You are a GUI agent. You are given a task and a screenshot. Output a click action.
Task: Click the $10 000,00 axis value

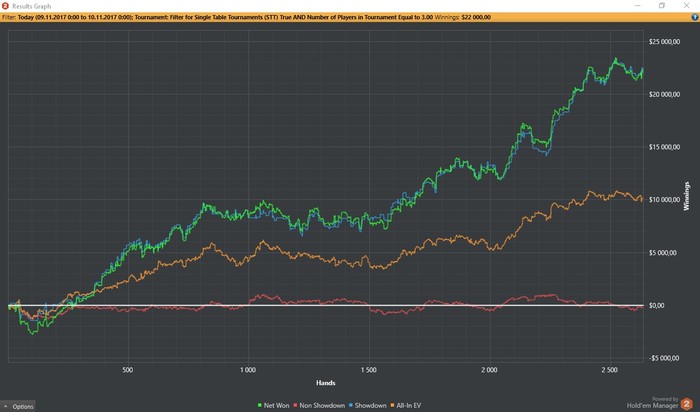tap(664, 200)
